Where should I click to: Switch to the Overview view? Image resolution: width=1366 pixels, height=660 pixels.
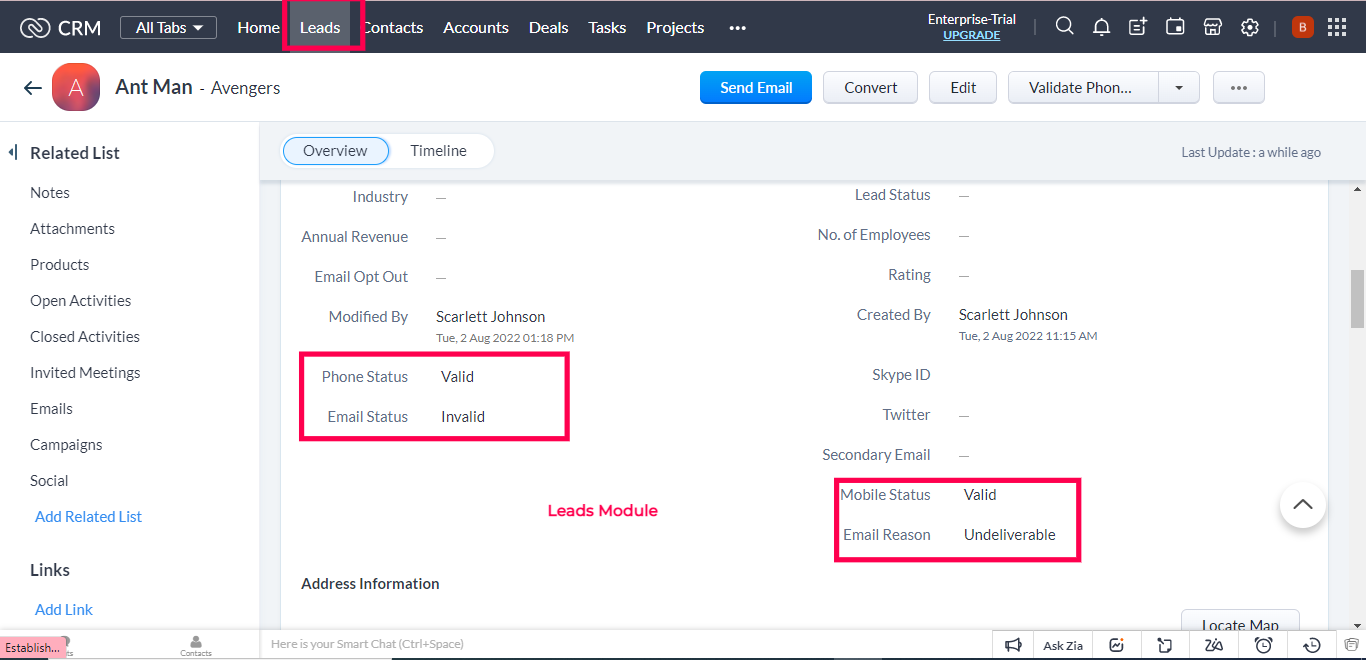coord(336,151)
